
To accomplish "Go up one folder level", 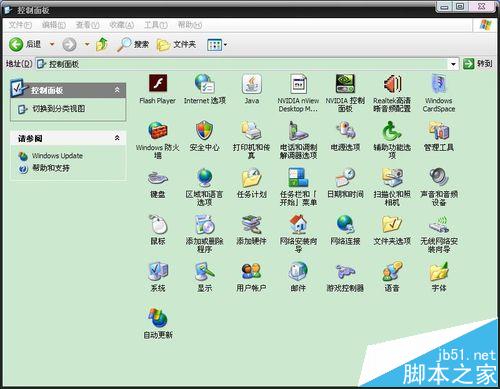I will point(102,44).
